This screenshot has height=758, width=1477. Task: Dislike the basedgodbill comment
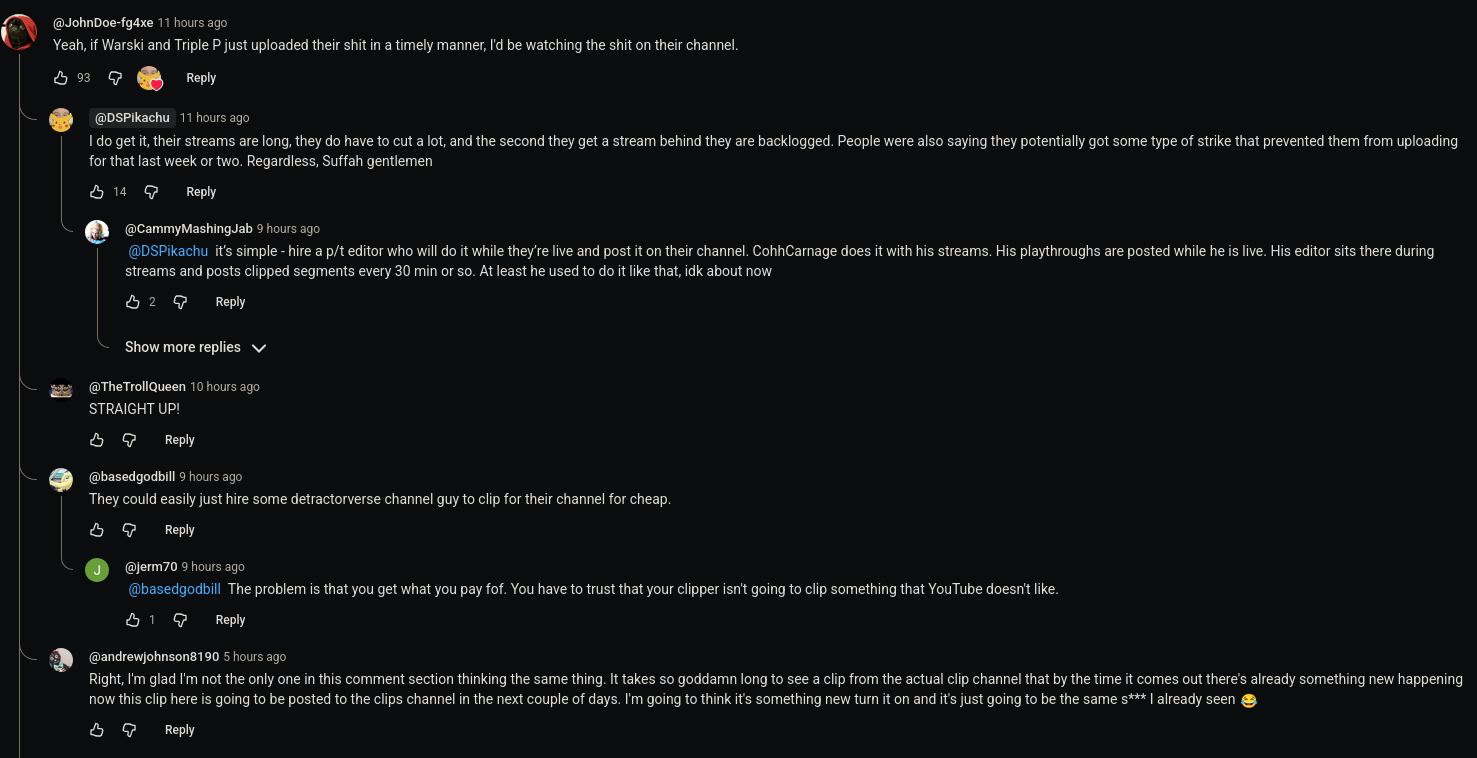tap(129, 530)
